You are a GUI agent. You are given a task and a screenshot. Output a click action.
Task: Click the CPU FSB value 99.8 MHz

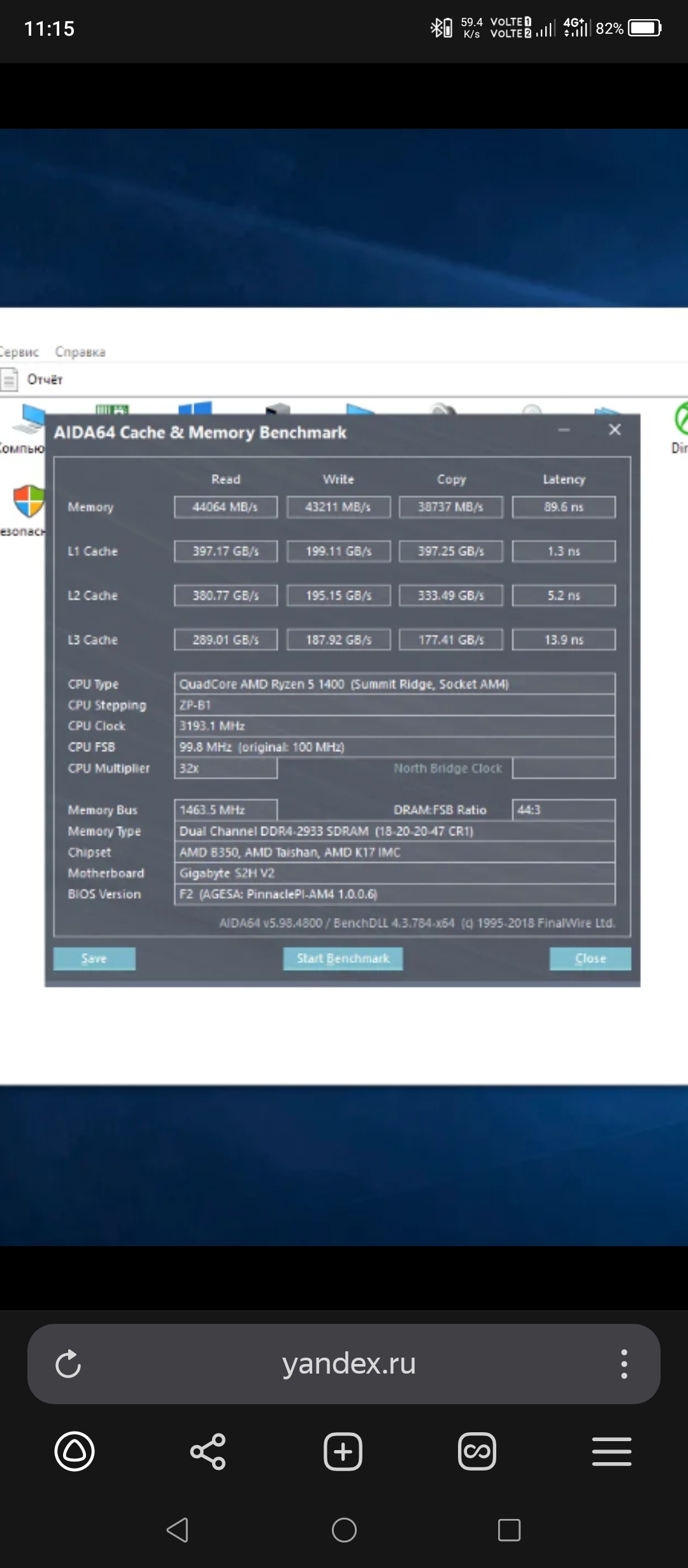pos(395,747)
